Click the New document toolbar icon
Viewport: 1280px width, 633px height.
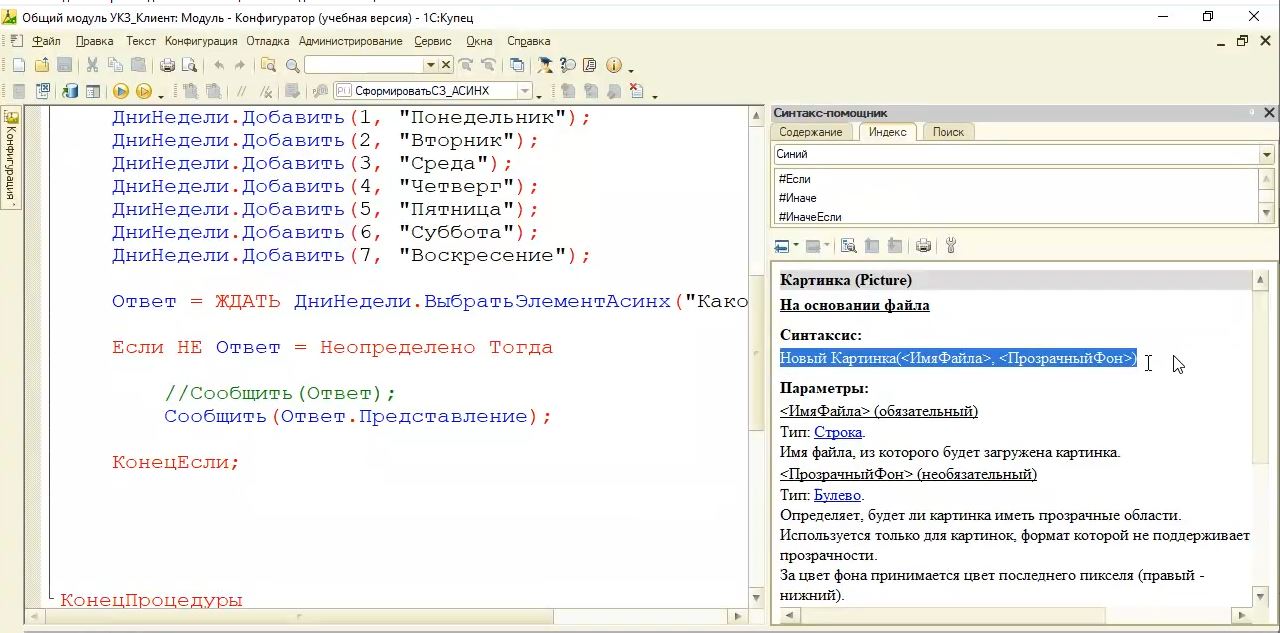tap(18, 66)
